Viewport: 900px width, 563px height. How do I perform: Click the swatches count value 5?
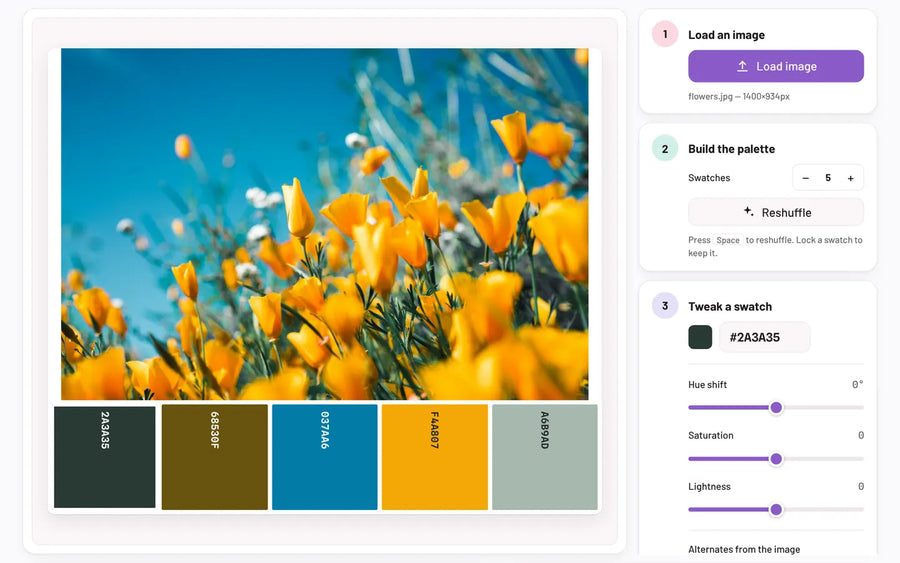coord(828,178)
